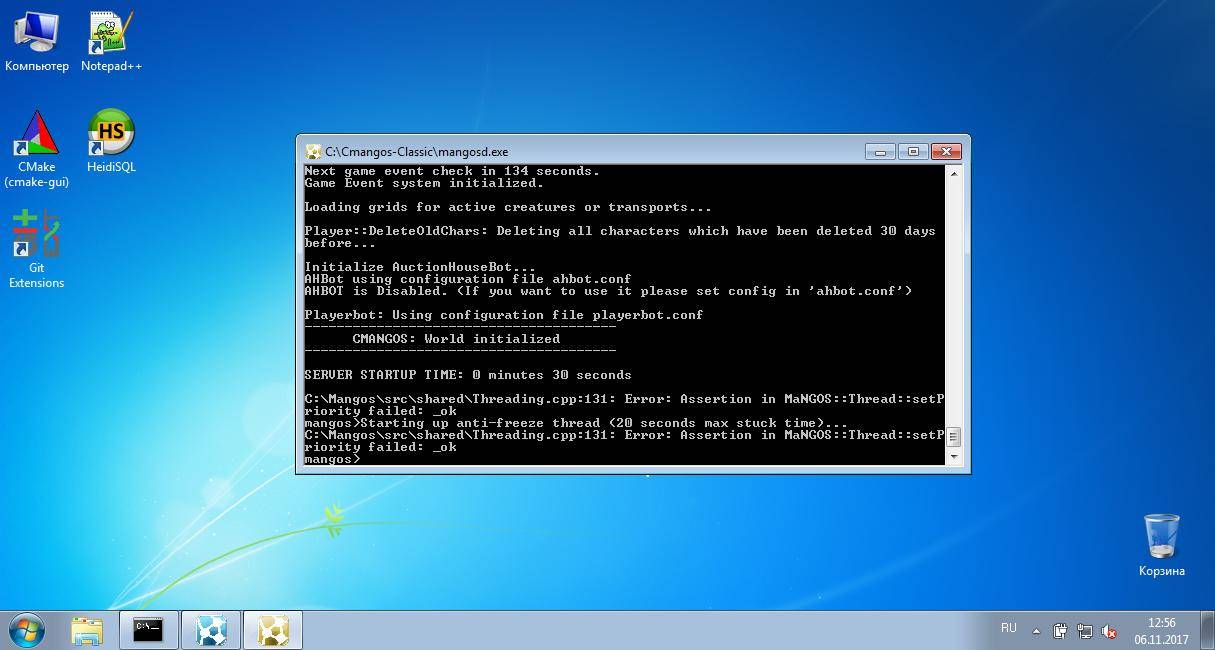The width and height of the screenshot is (1215, 650).
Task: Select the HeidiSQL desktop shortcut
Action: pos(111,142)
